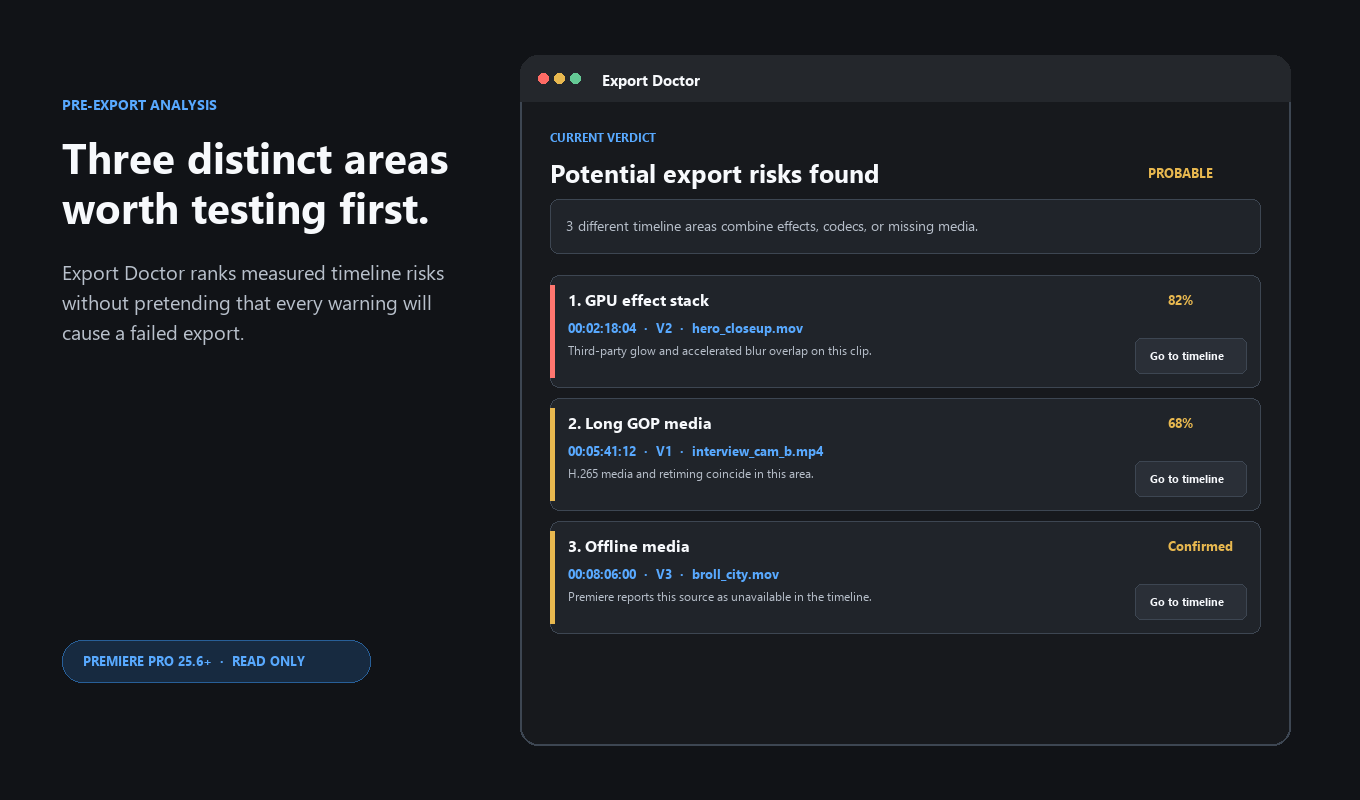Click the Confirmed status label

coord(1200,546)
